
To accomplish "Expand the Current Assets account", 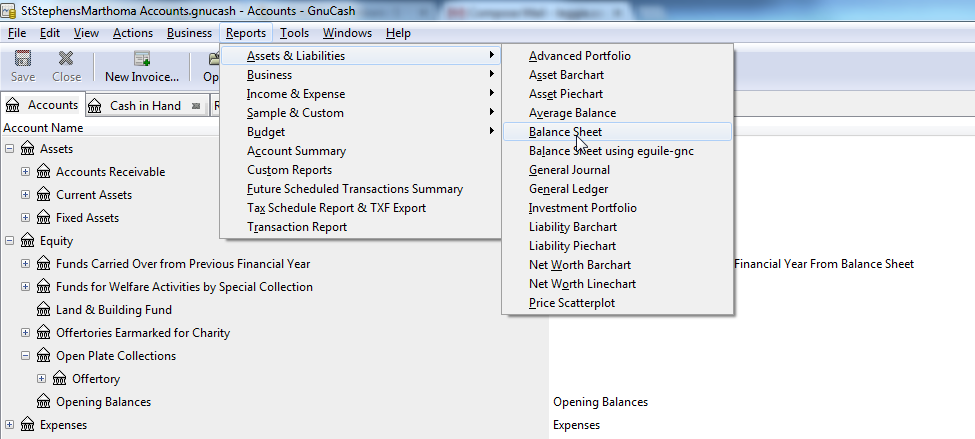I will (25, 195).
